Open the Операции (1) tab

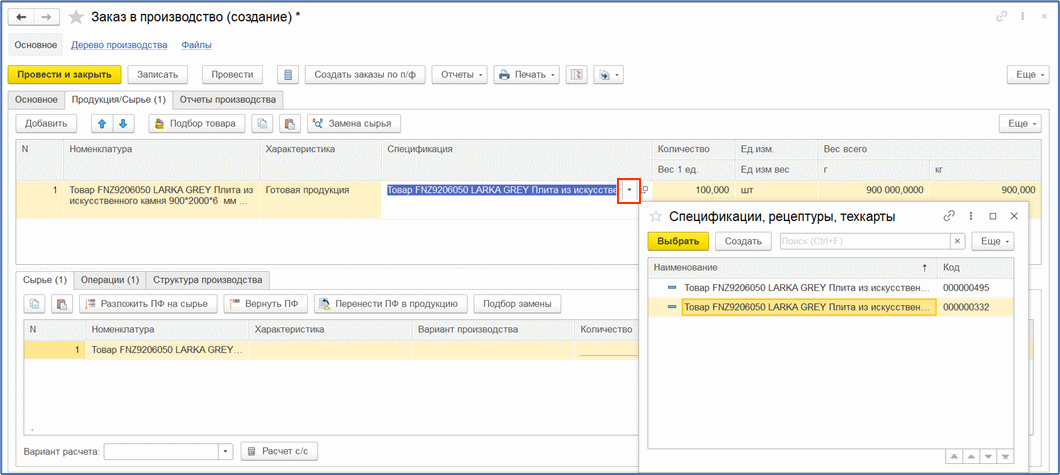(x=110, y=280)
